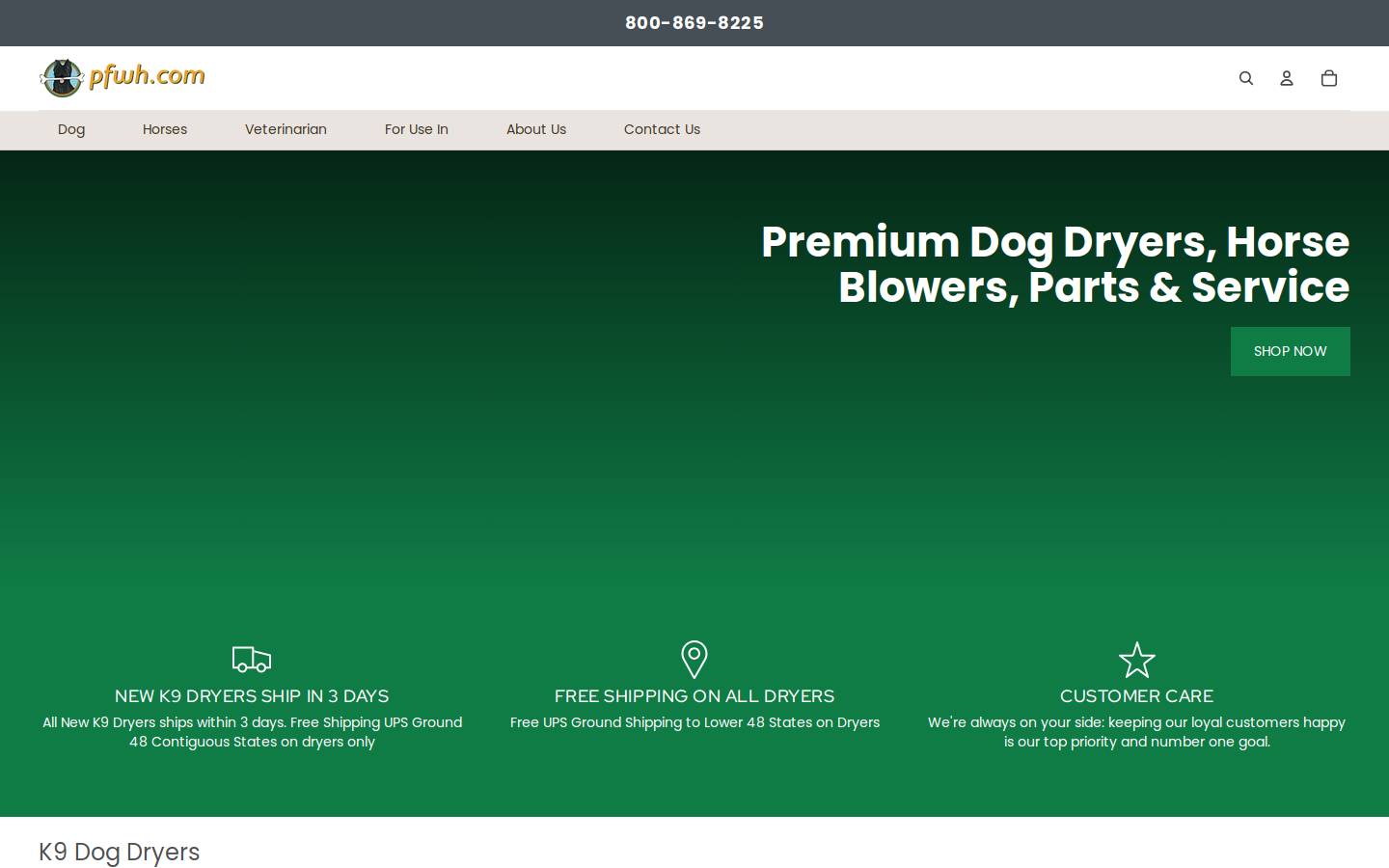Open the For Use In menu

(x=417, y=129)
